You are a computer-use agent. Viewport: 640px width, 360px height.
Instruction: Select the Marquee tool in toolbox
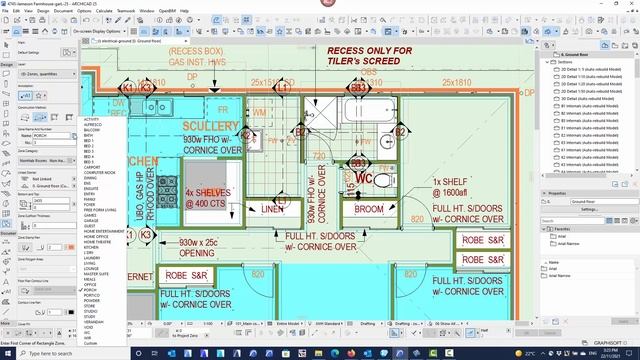(6, 55)
